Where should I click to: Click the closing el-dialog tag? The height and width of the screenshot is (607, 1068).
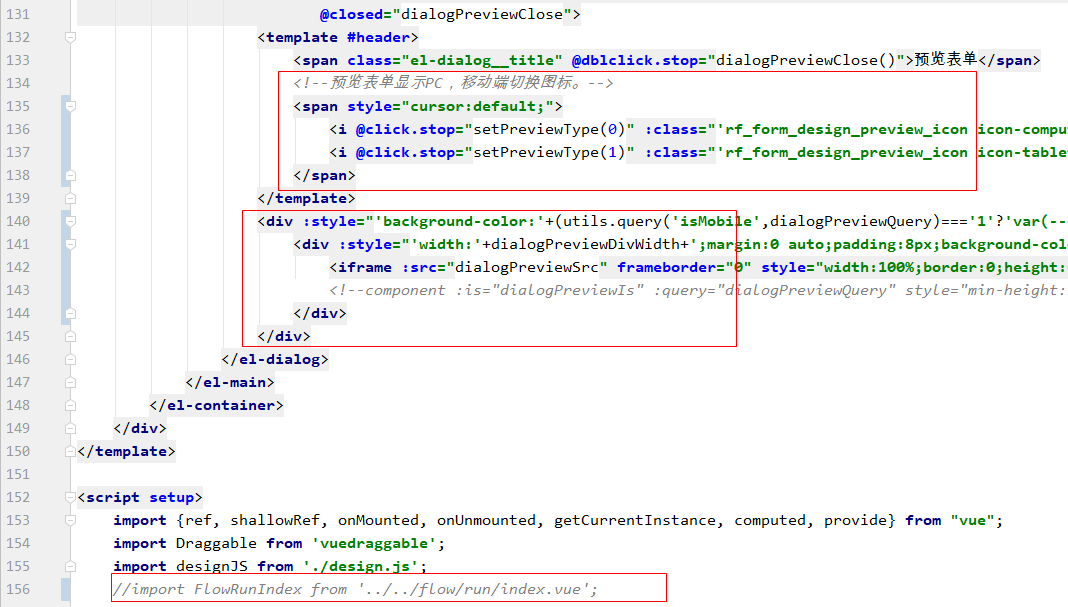[x=275, y=359]
